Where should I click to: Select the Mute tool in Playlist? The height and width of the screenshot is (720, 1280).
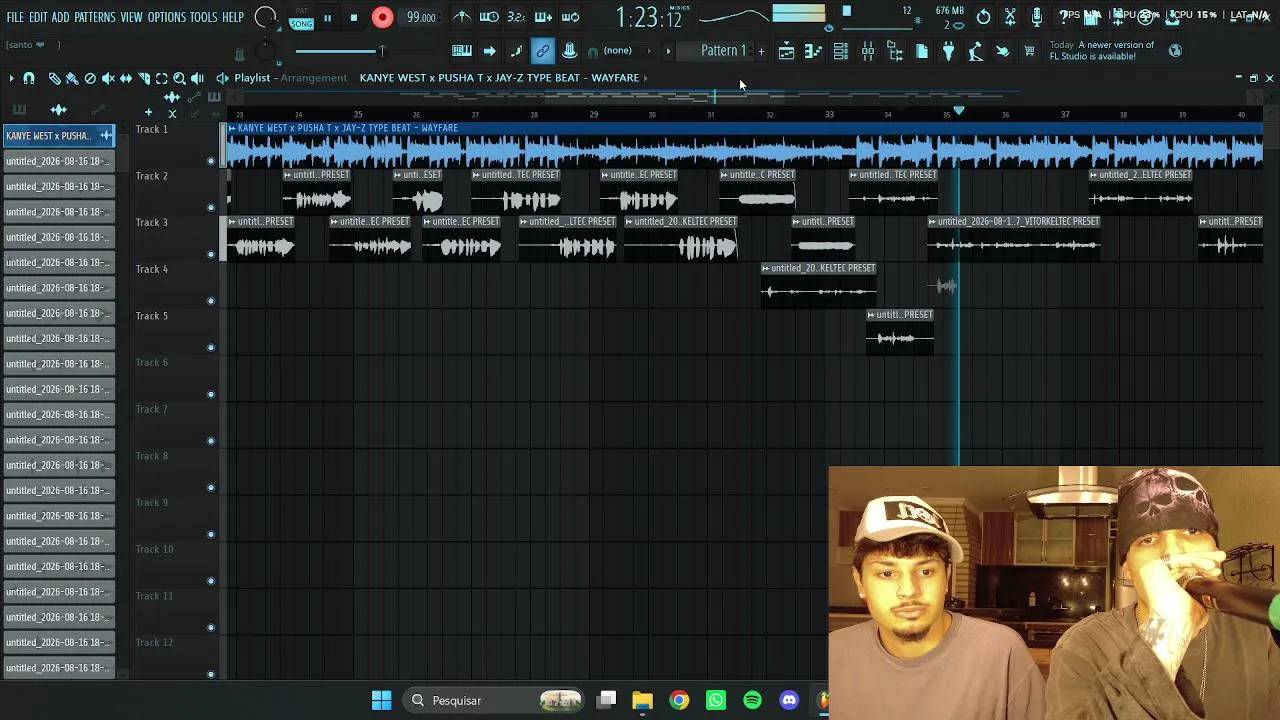pos(108,78)
